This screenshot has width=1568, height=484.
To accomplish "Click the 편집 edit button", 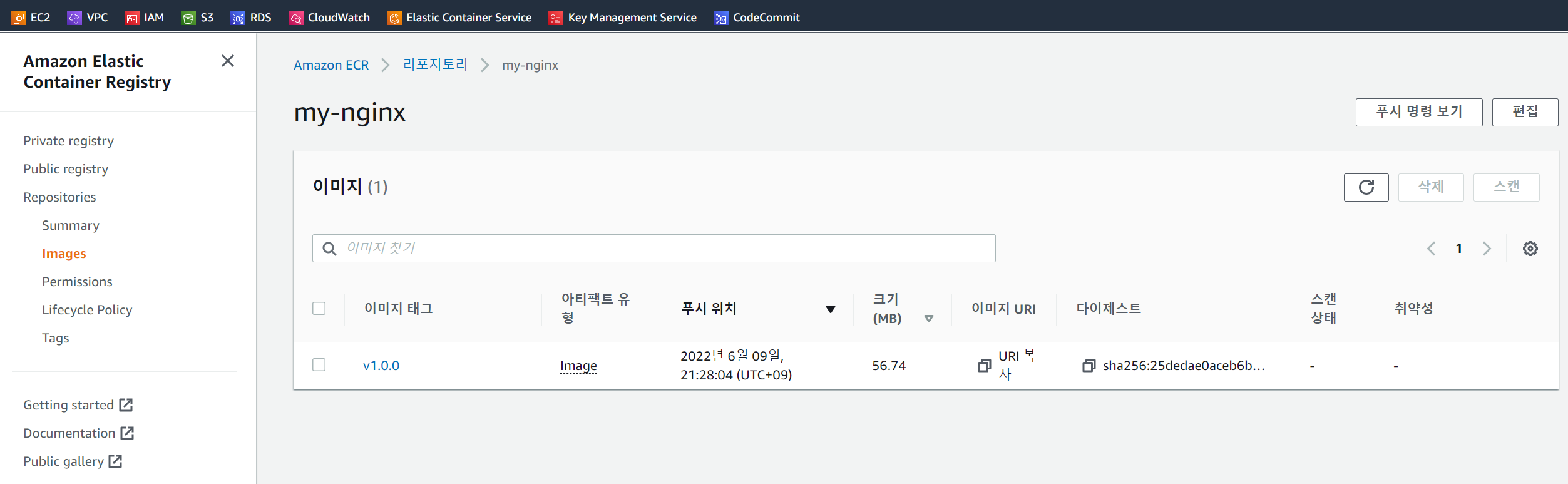I will [x=1525, y=112].
